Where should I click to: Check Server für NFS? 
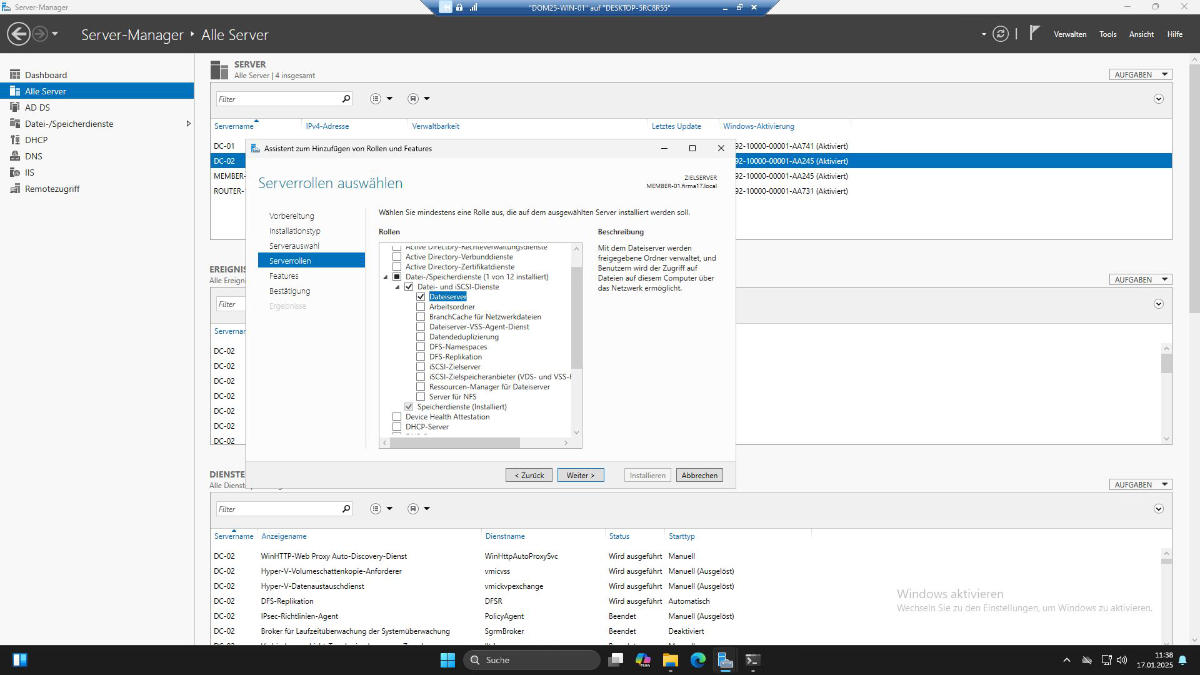point(421,397)
